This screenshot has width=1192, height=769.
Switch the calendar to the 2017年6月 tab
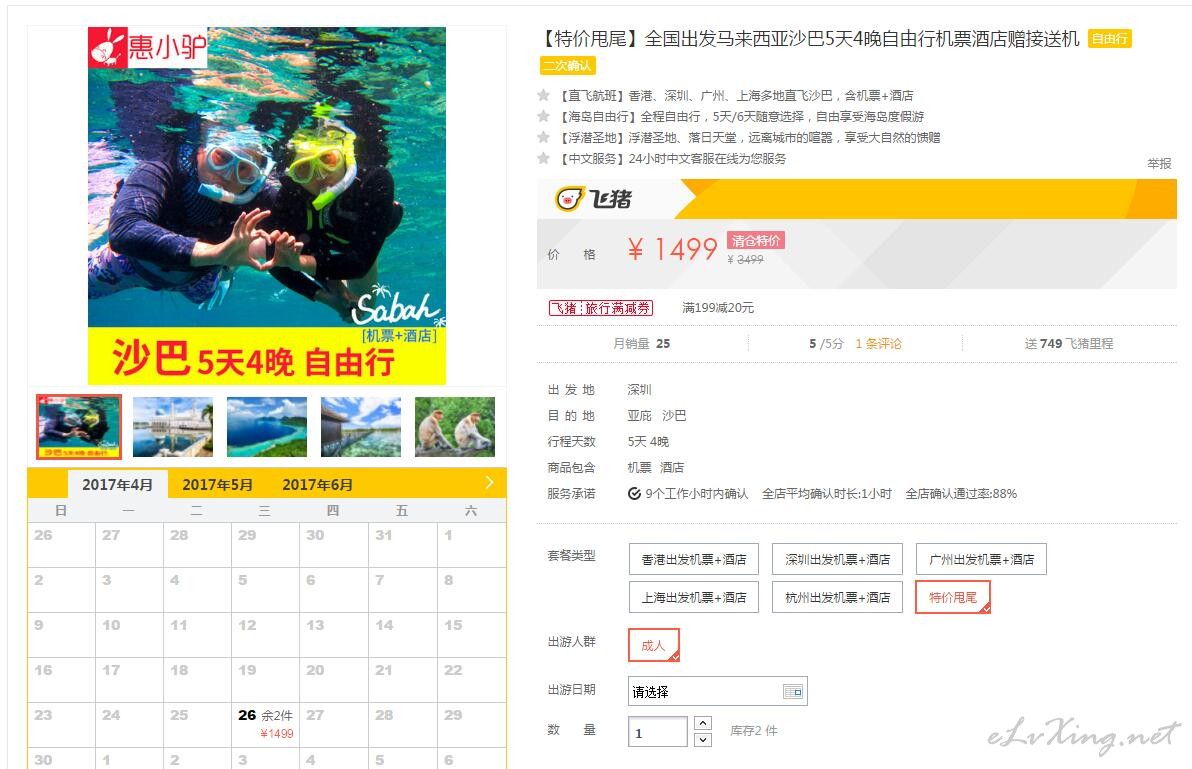317,485
